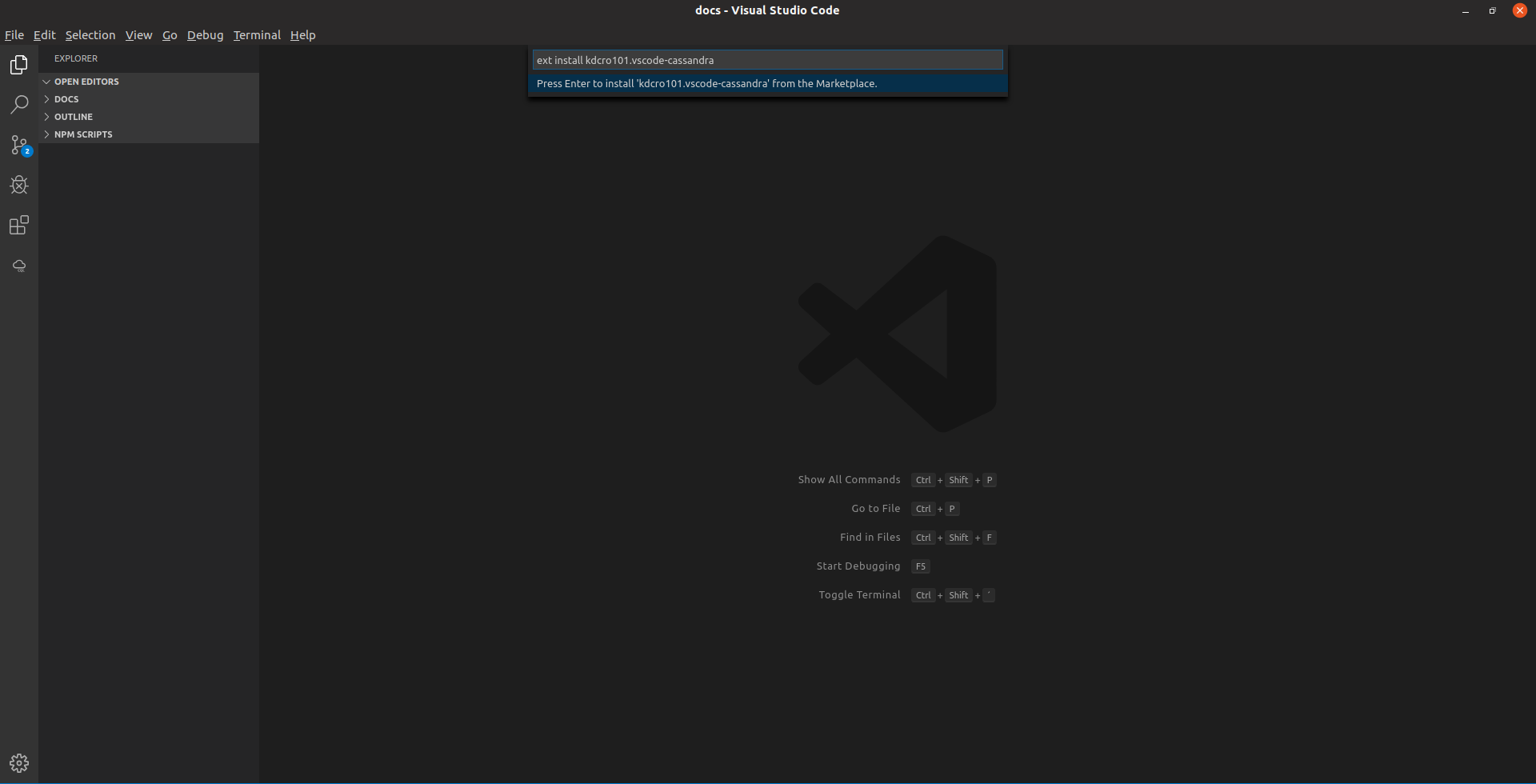Viewport: 1536px width, 784px height.
Task: Open the File menu
Action: click(14, 35)
